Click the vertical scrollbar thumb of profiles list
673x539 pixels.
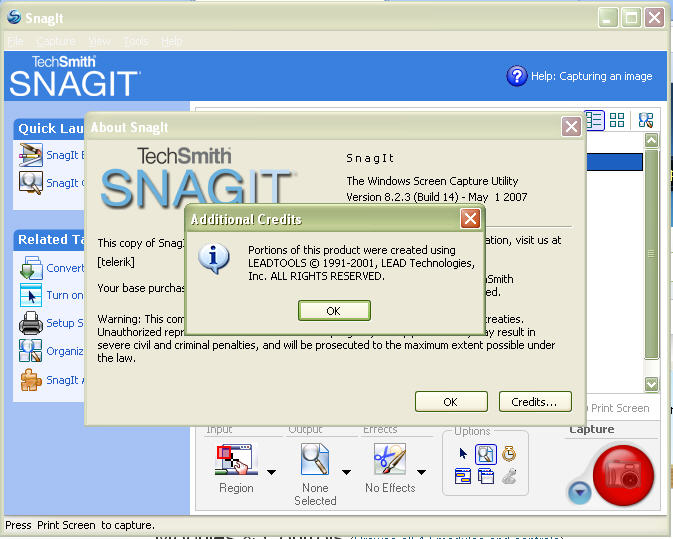[651, 254]
